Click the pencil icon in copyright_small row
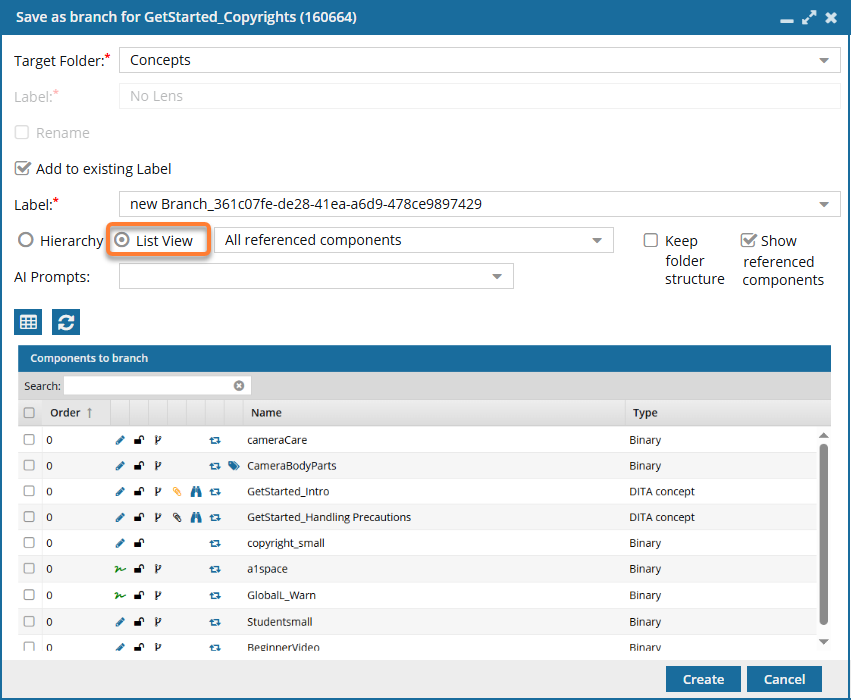 click(x=120, y=543)
